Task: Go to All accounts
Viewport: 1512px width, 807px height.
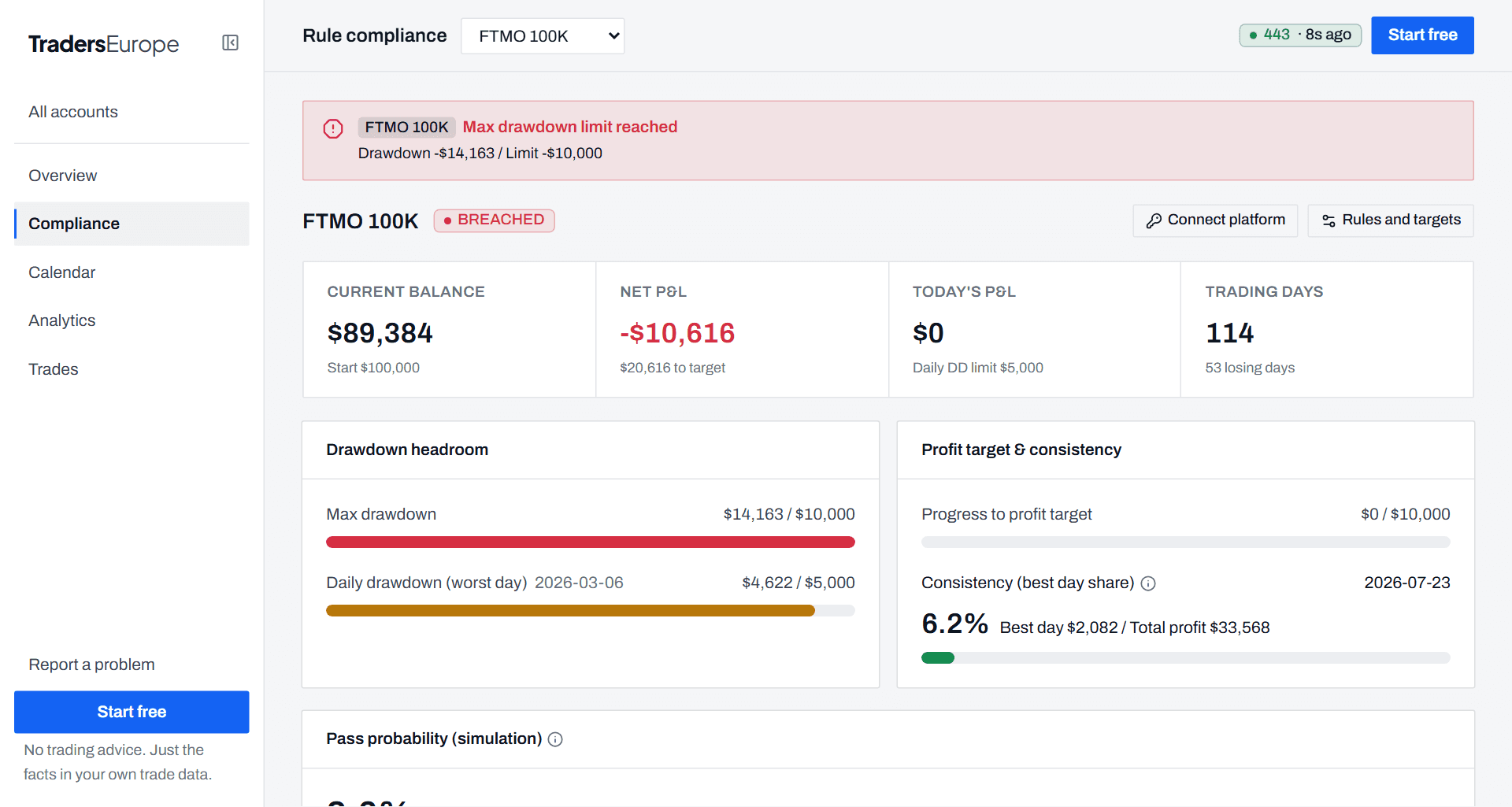Action: [73, 112]
